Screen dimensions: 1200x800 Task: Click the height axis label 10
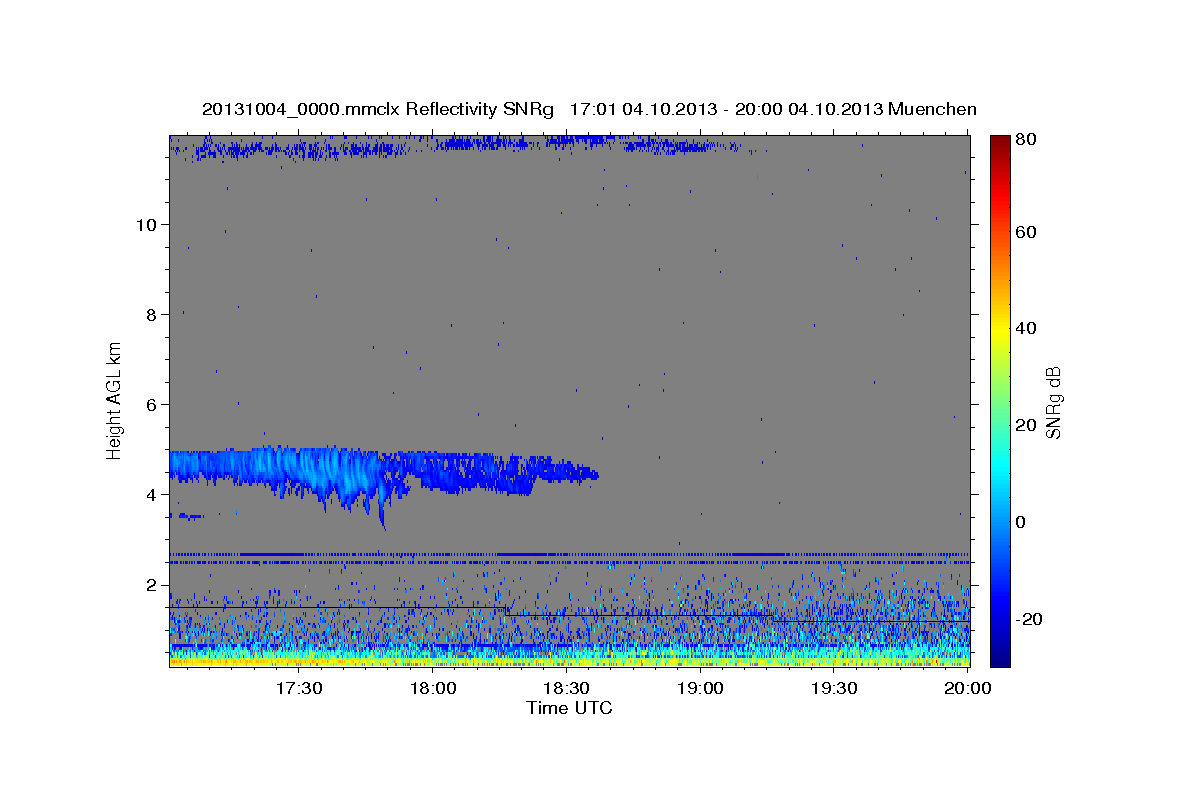point(146,224)
